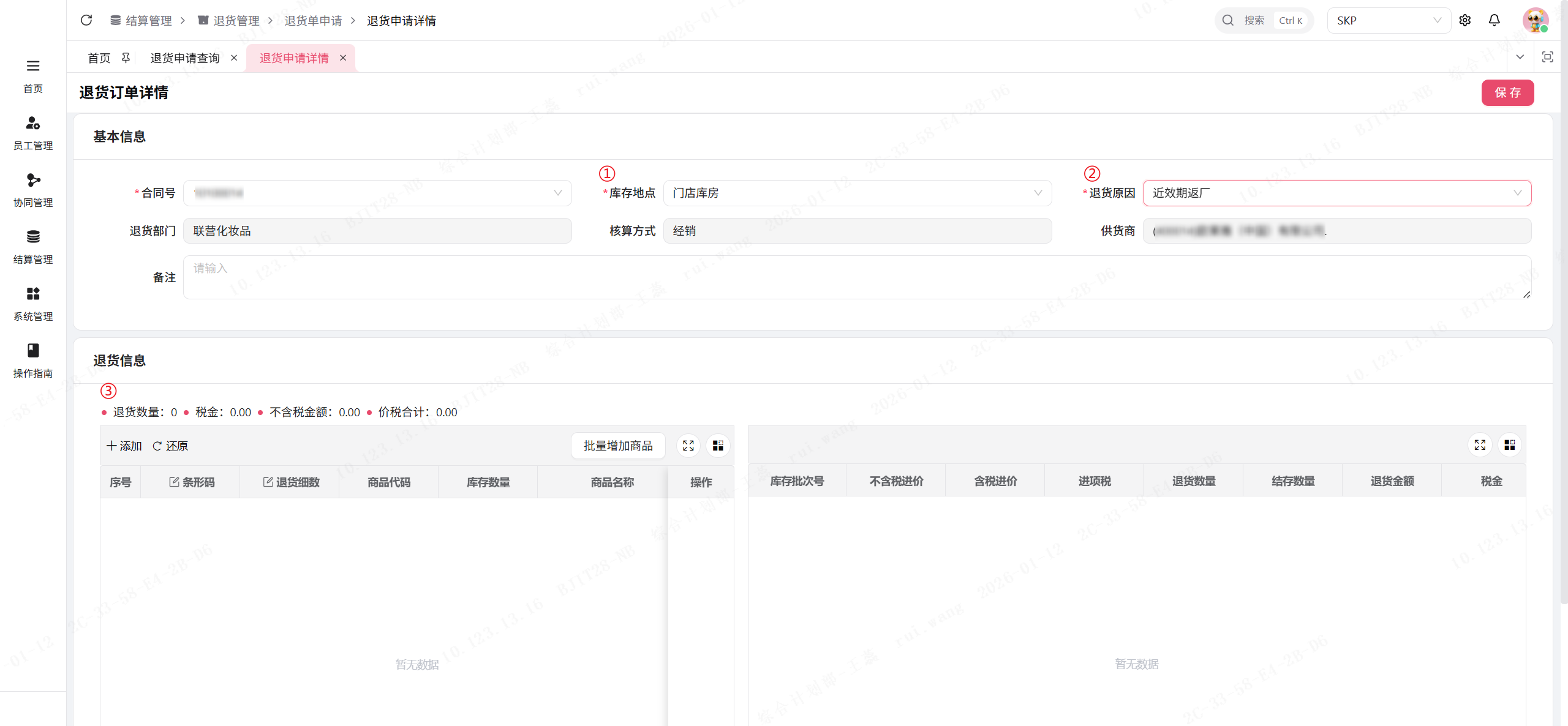
Task: Open the notifications bell
Action: (1494, 20)
